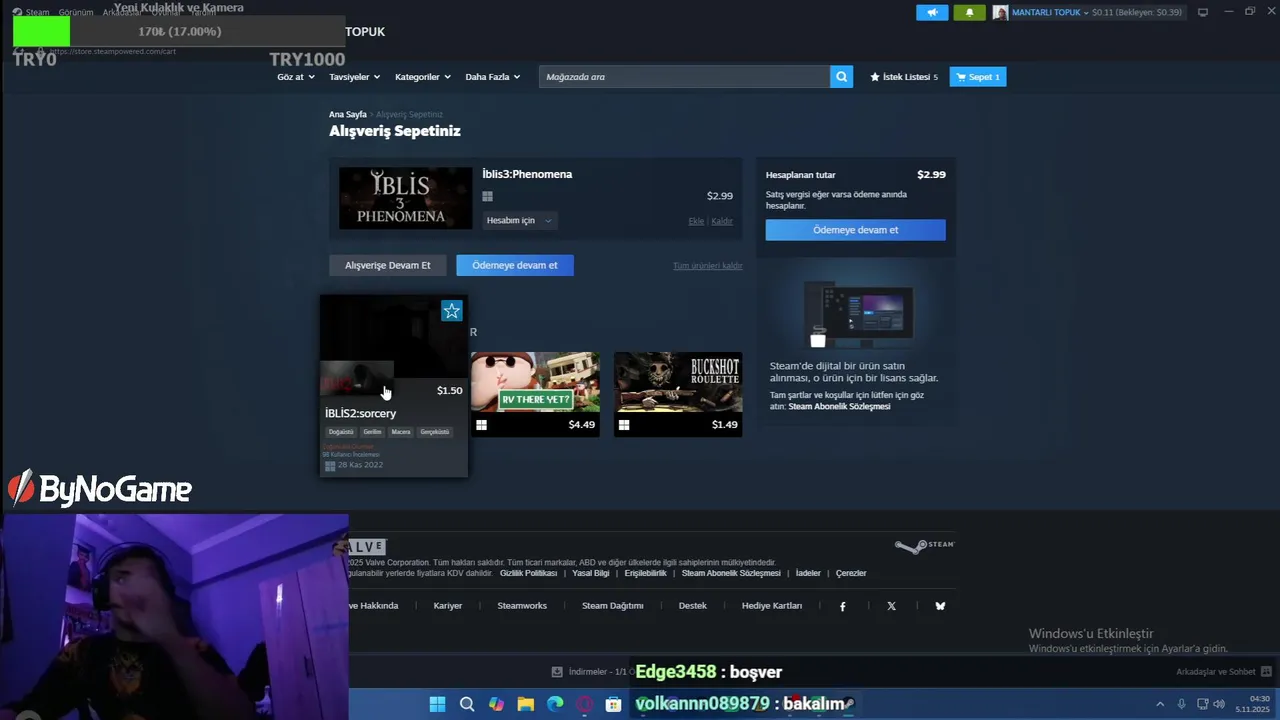Click Kaldır link for İblis3:Phenomena

(x=721, y=221)
